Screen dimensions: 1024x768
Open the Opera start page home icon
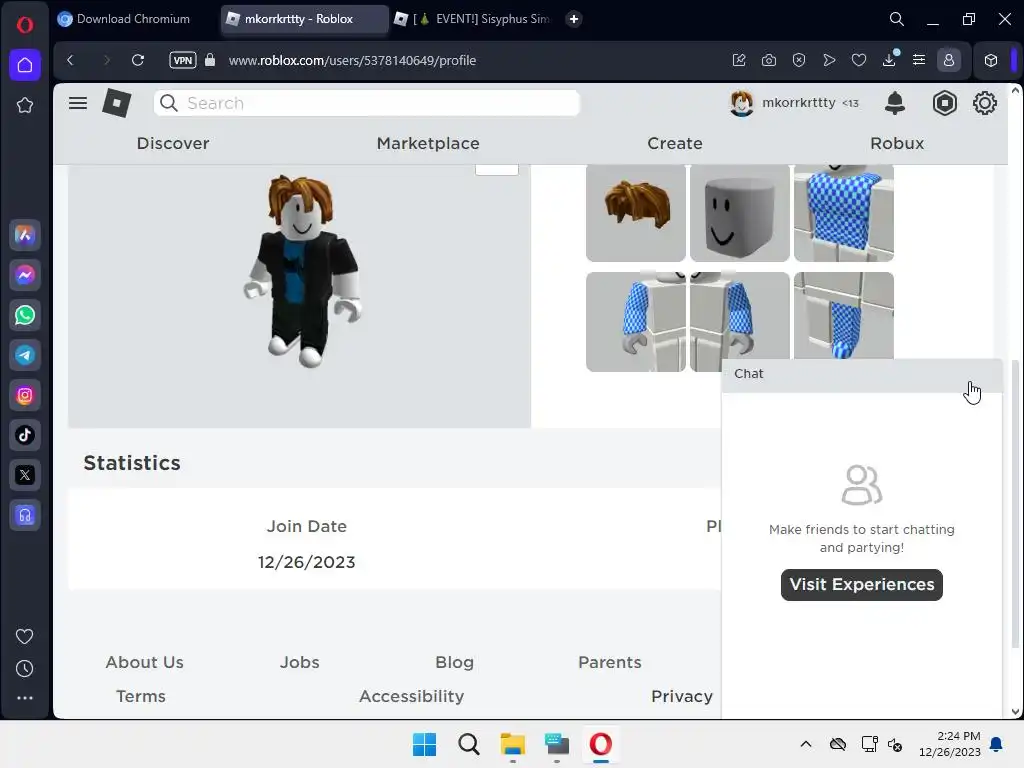pos(25,65)
